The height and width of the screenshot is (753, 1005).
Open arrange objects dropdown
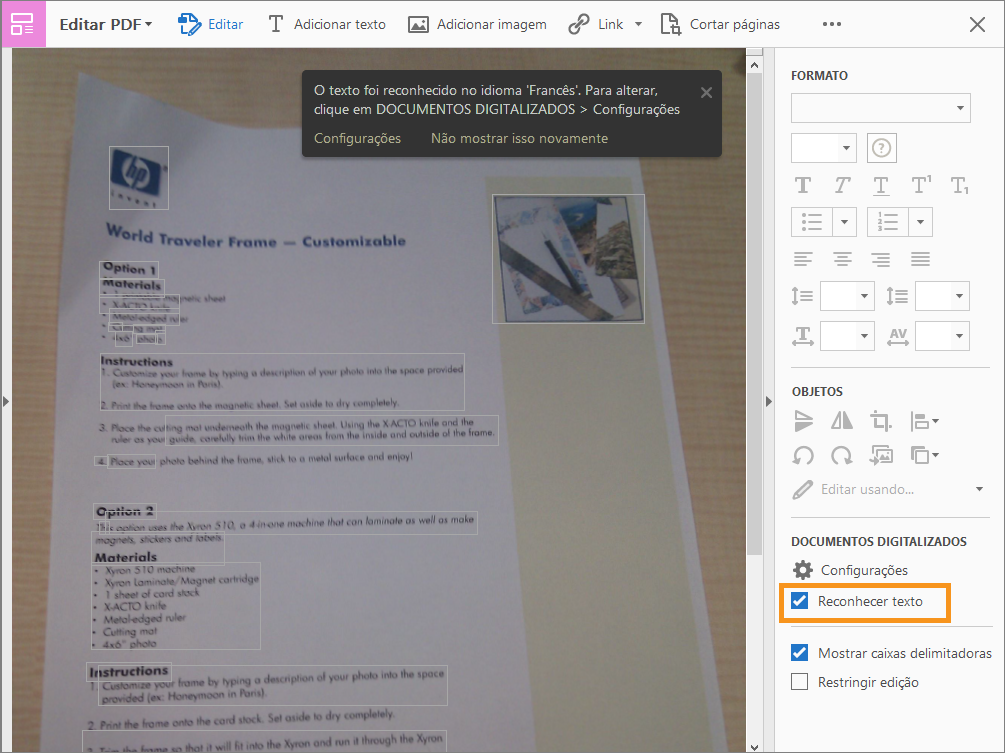coord(924,456)
